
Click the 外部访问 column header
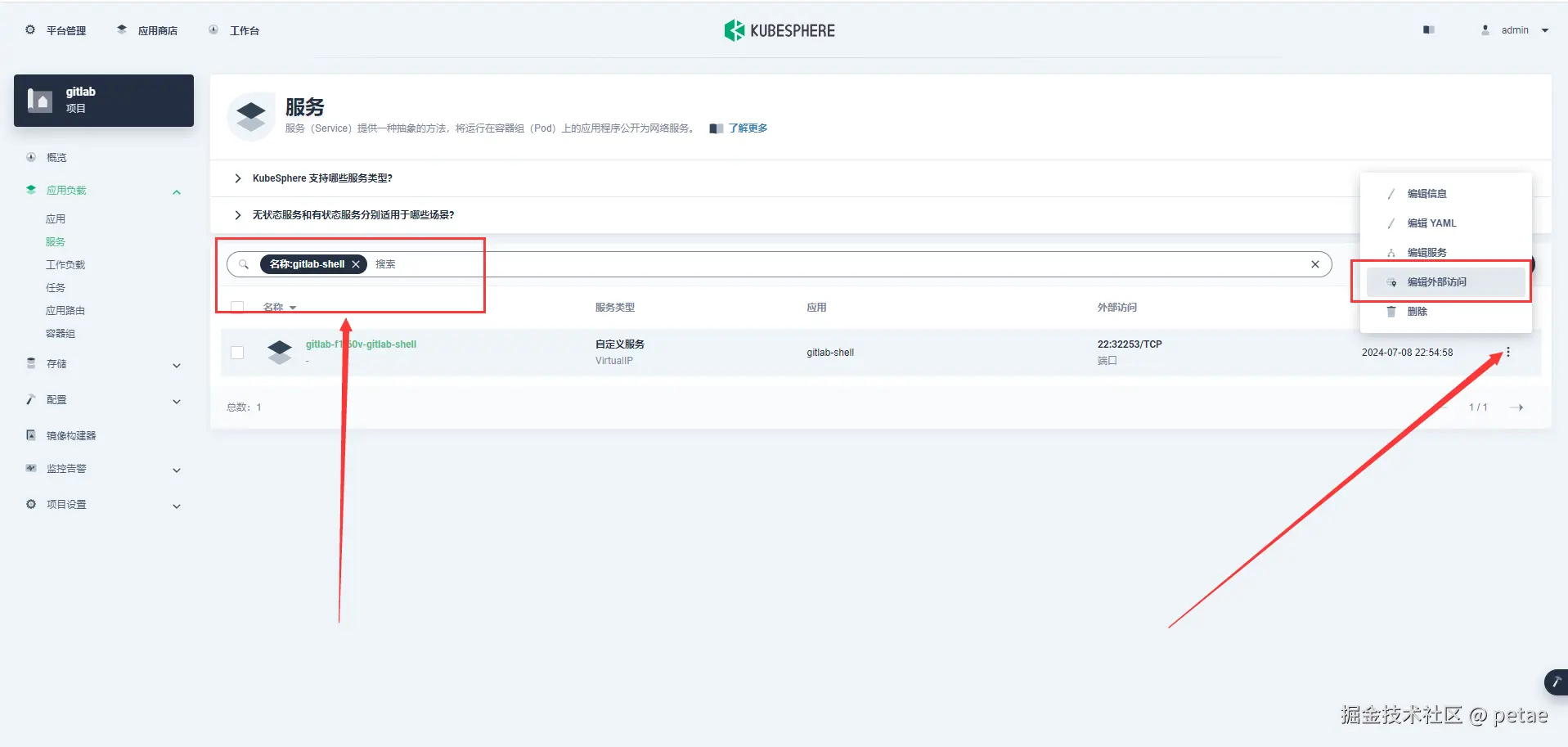click(x=1117, y=308)
